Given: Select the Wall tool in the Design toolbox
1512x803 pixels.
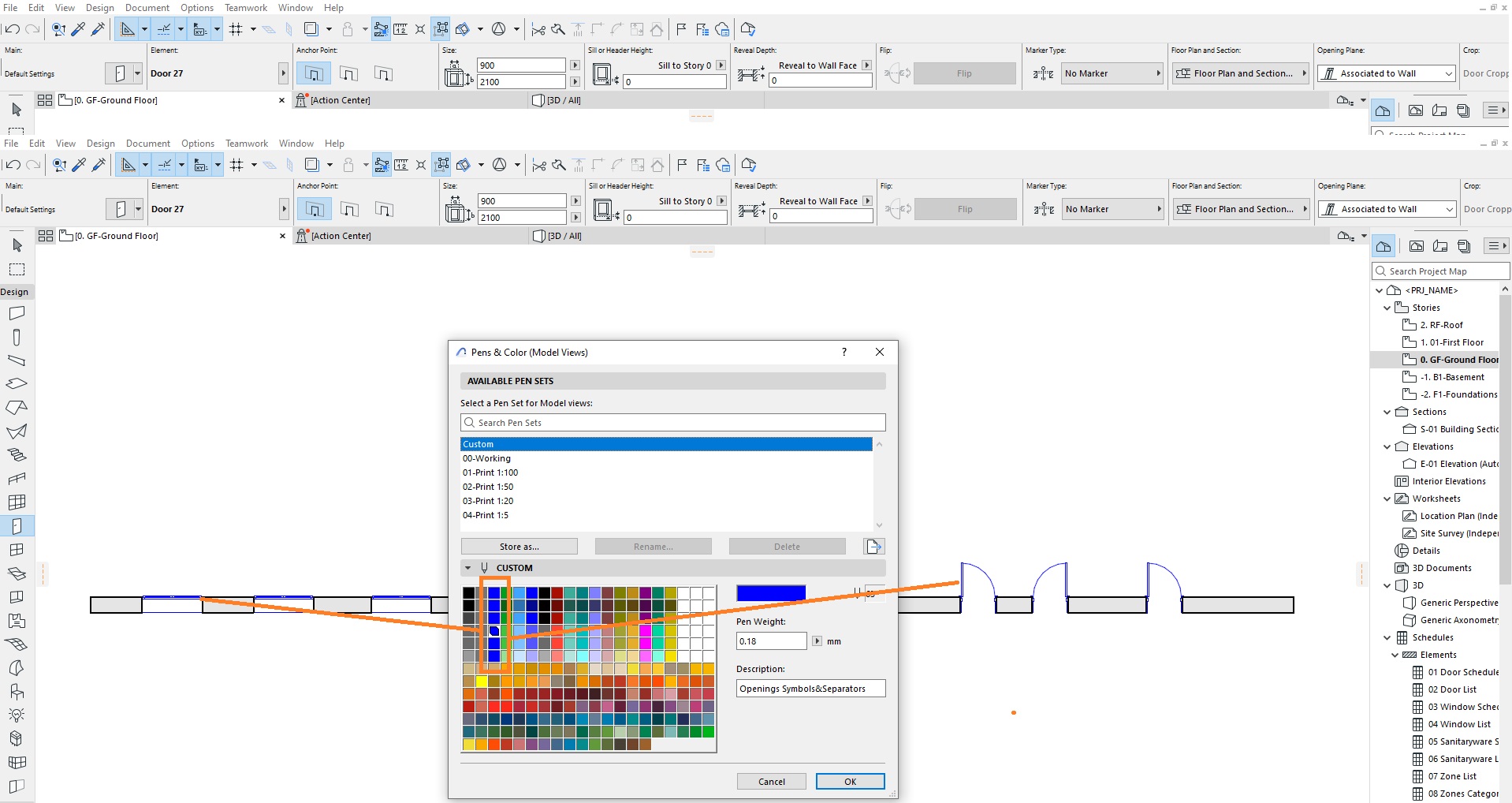Looking at the screenshot, I should [x=17, y=312].
